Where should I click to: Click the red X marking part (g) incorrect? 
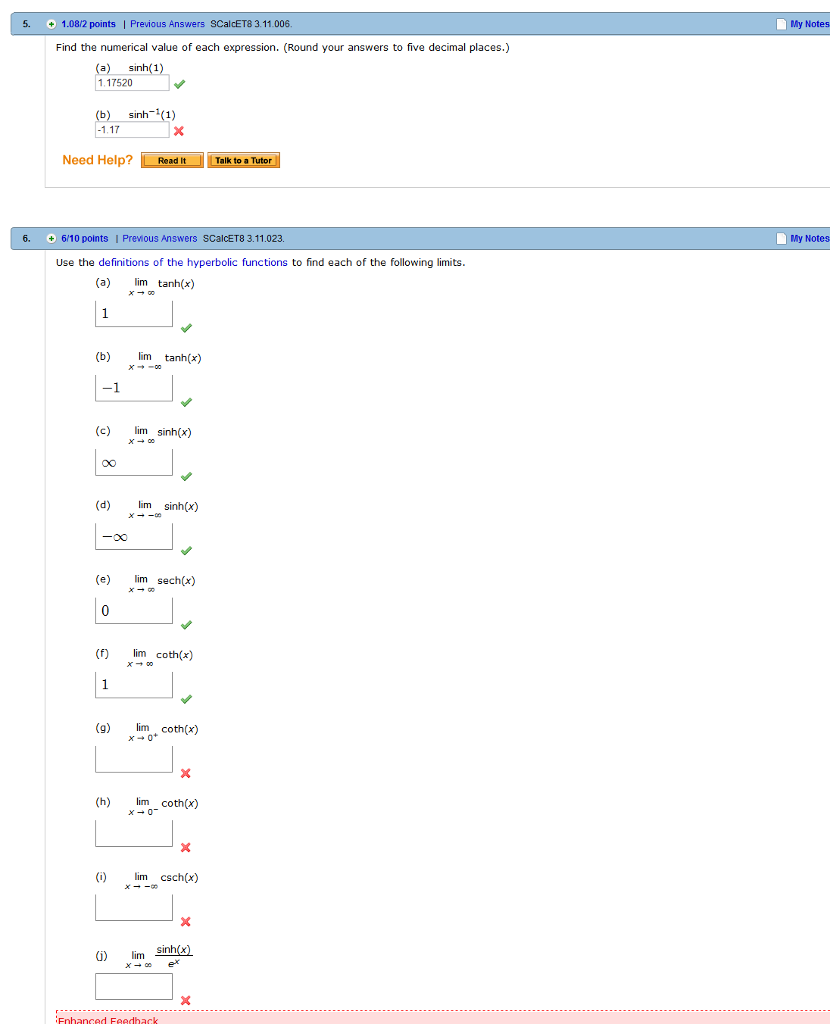coord(185,773)
